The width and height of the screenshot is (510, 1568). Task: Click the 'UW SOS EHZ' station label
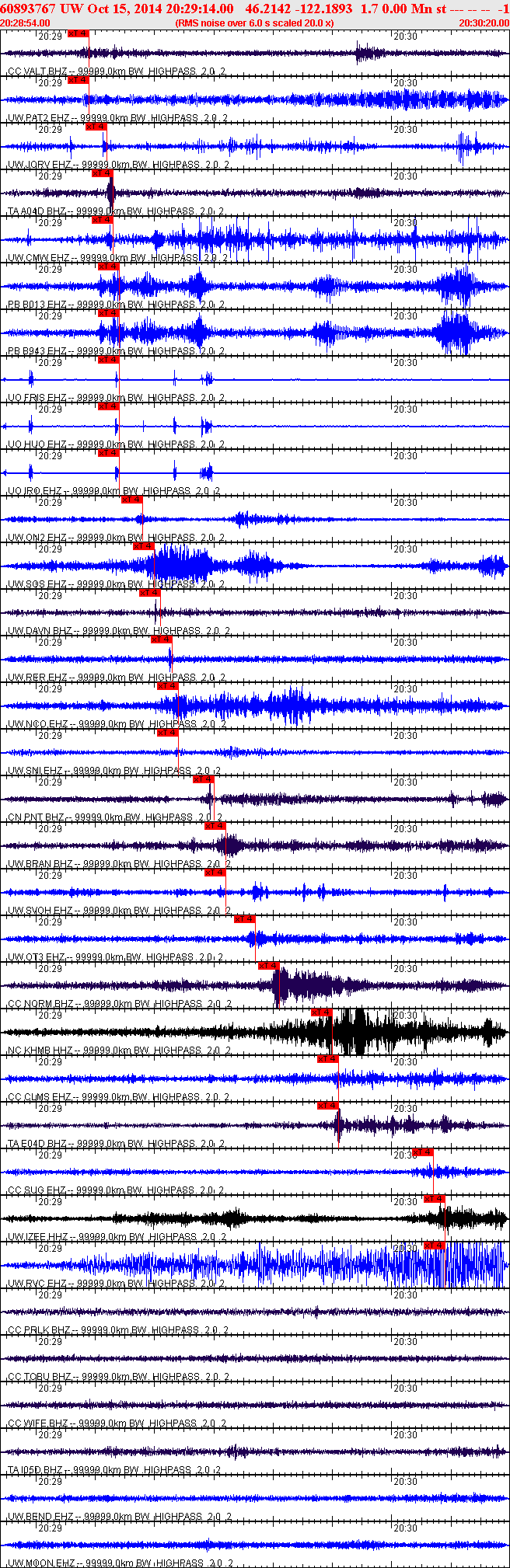[x=37, y=584]
